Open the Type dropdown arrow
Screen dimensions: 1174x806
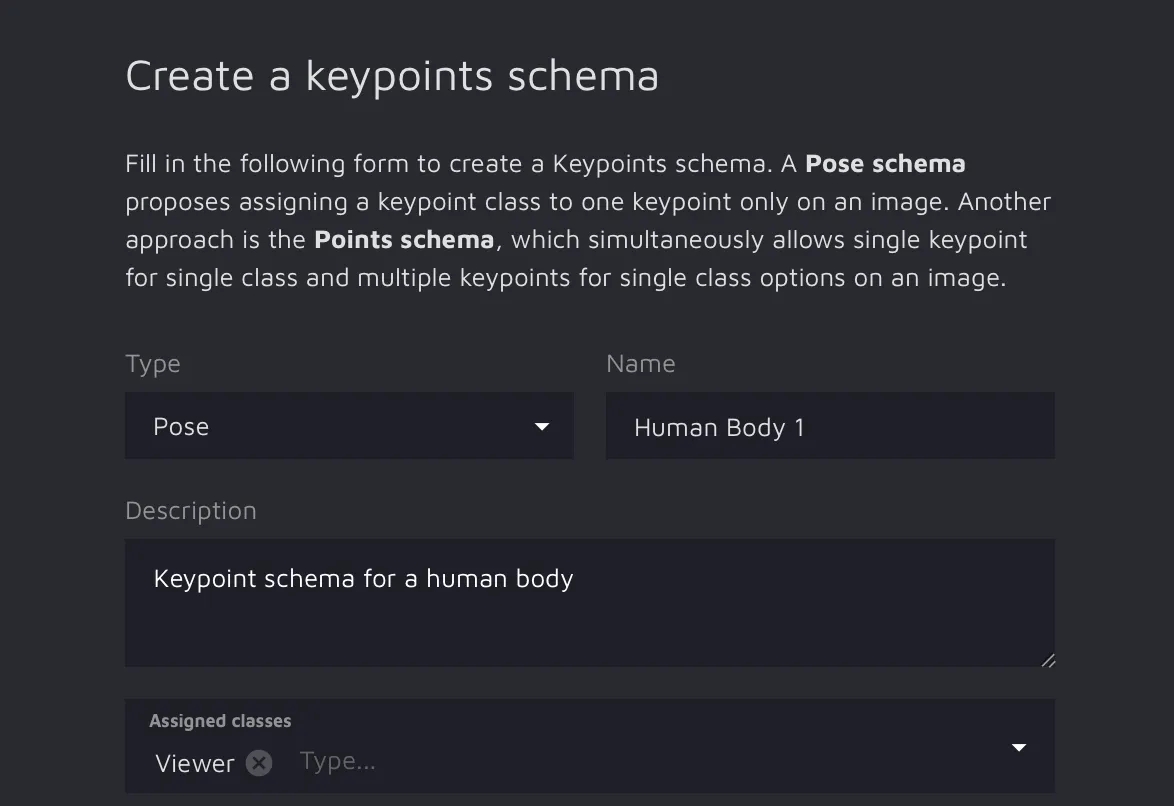click(x=542, y=427)
